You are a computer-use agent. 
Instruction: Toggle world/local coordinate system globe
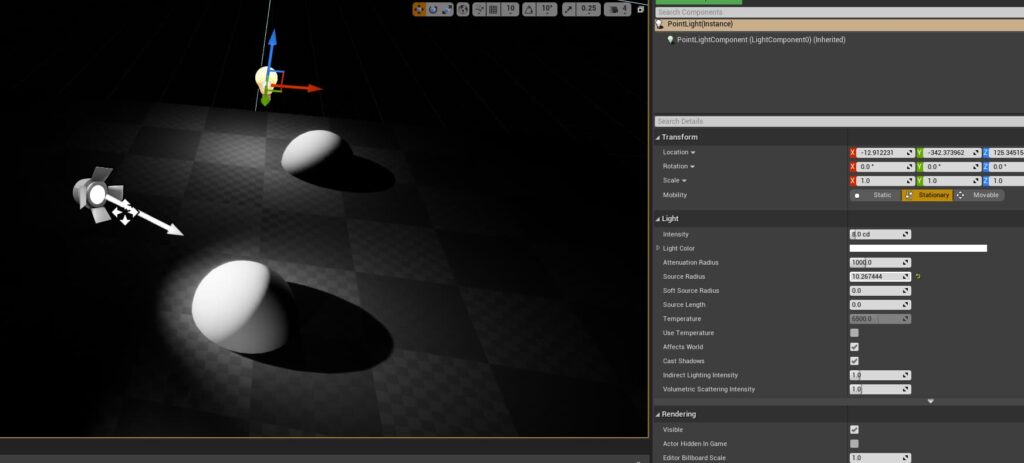tap(463, 9)
